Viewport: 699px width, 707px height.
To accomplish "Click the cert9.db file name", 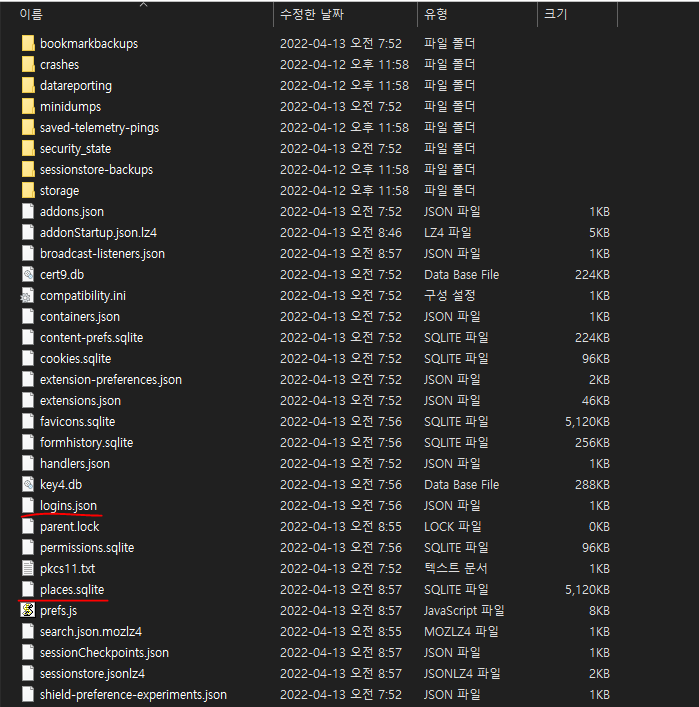I will 62,275.
